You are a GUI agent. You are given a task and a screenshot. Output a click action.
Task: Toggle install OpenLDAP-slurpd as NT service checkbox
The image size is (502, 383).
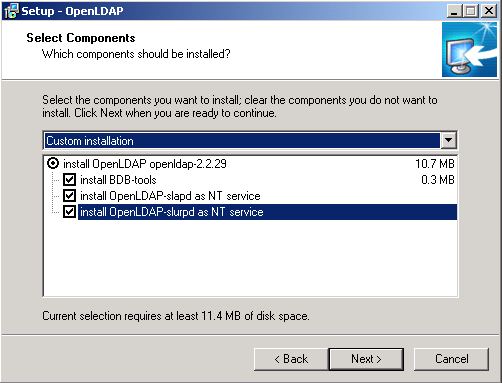tap(69, 212)
